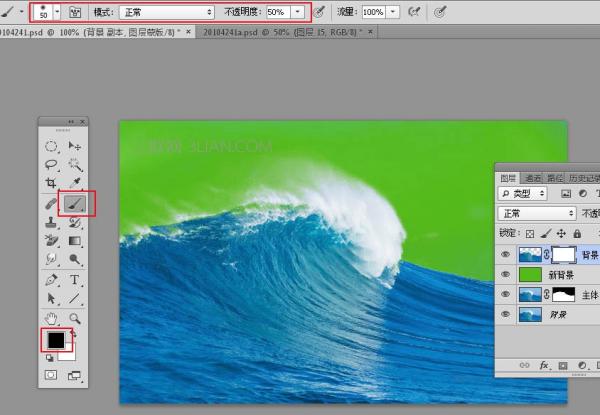
Task: Choose the Type (T) tool
Action: click(75, 280)
